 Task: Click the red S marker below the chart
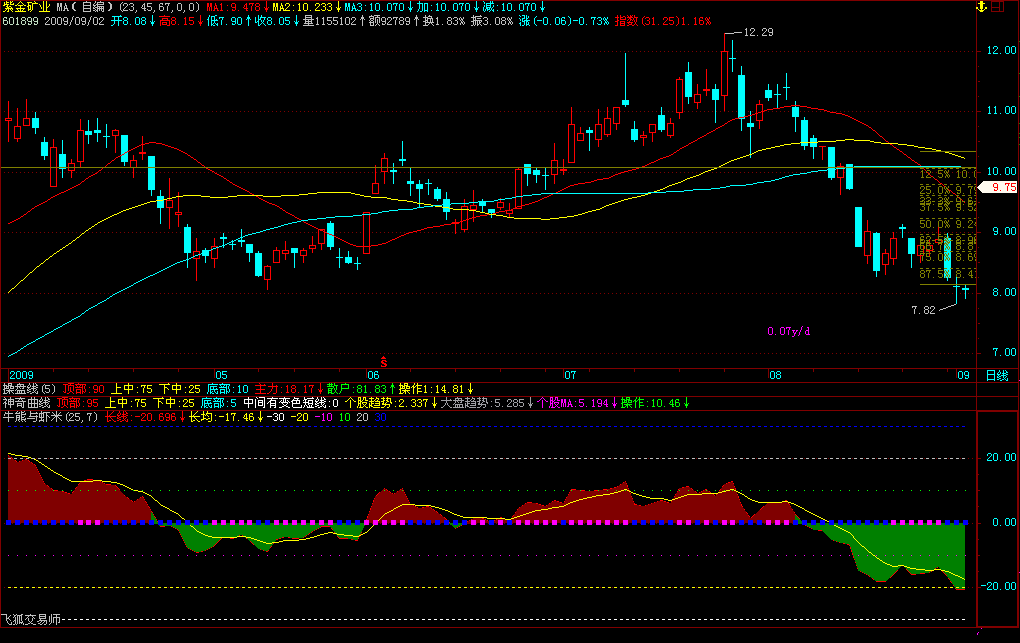point(384,362)
